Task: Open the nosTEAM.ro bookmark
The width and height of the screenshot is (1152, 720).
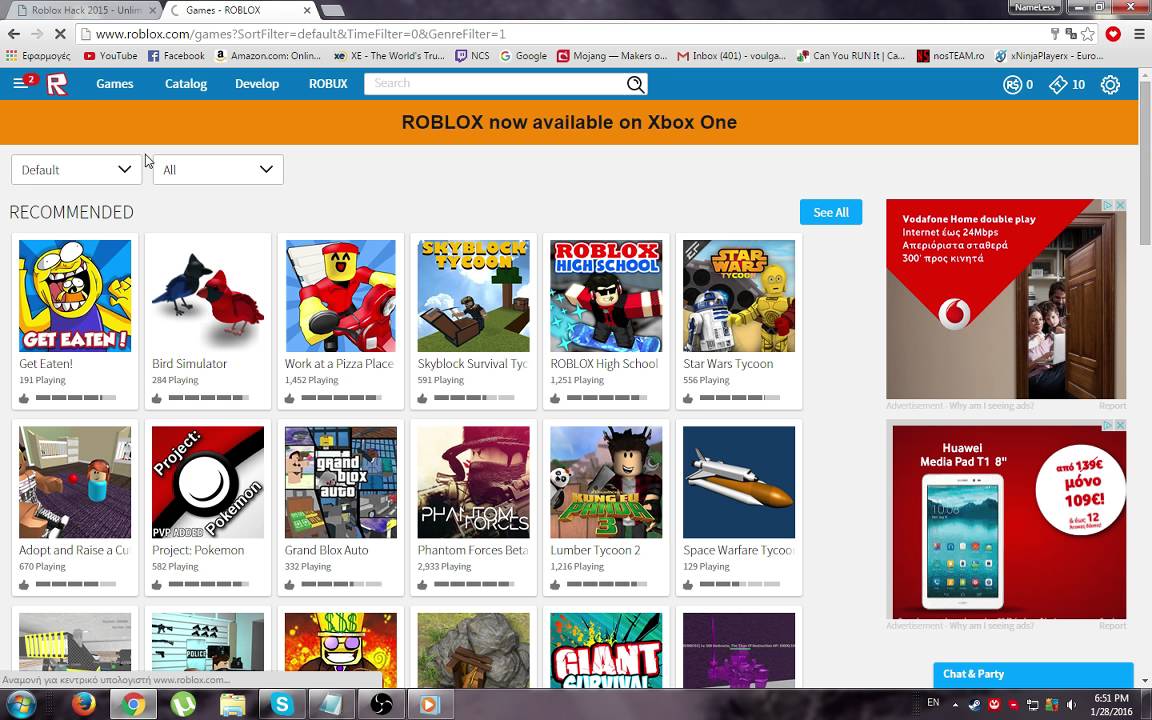Action: click(951, 56)
